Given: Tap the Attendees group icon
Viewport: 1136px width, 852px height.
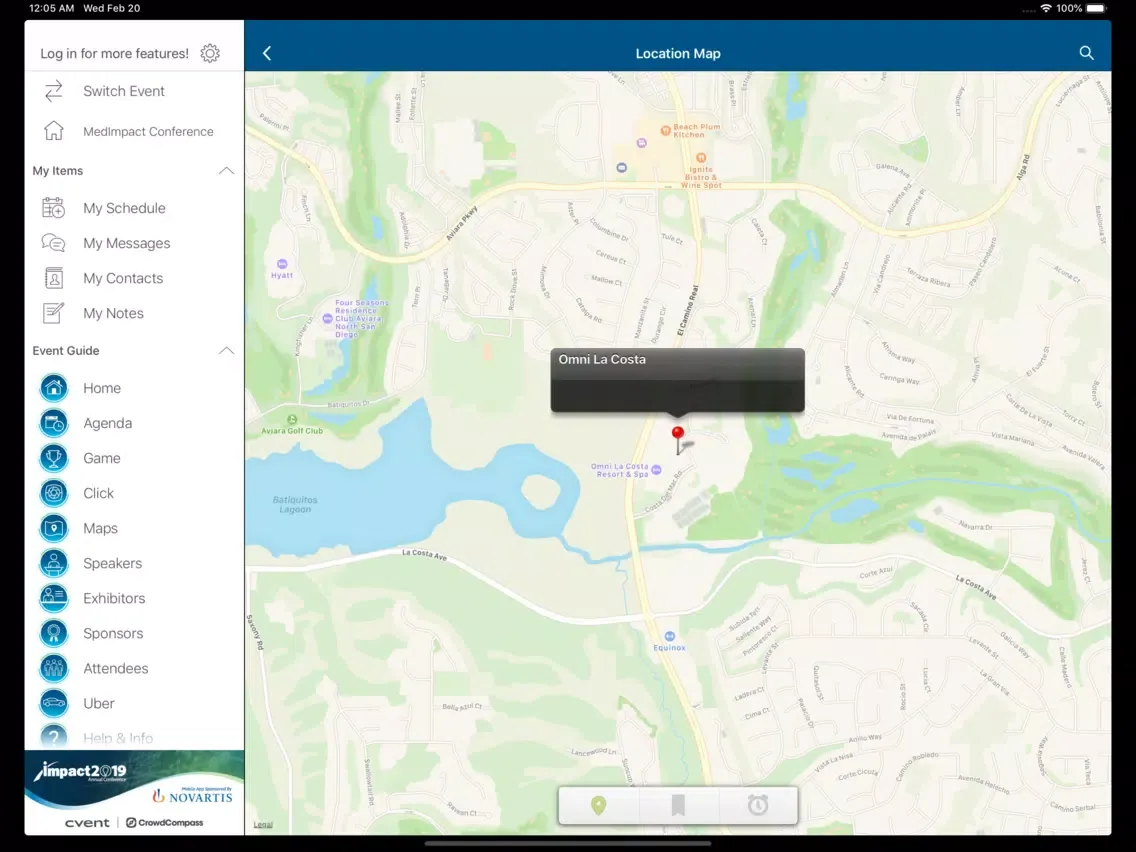Looking at the screenshot, I should [x=54, y=668].
